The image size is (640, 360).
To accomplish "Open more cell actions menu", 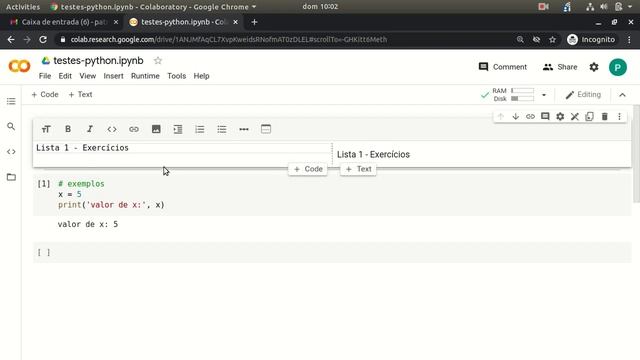I will pos(619,116).
